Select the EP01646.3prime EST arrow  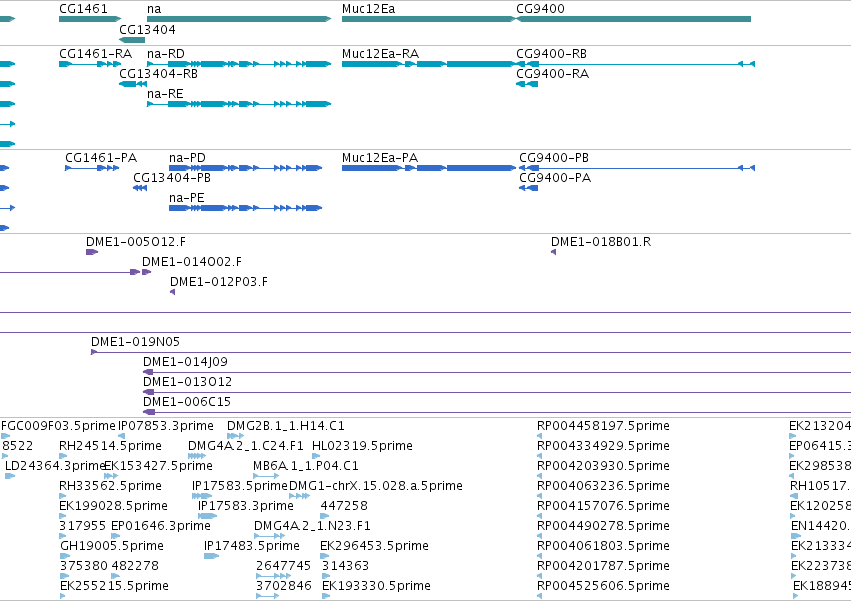click(115, 536)
